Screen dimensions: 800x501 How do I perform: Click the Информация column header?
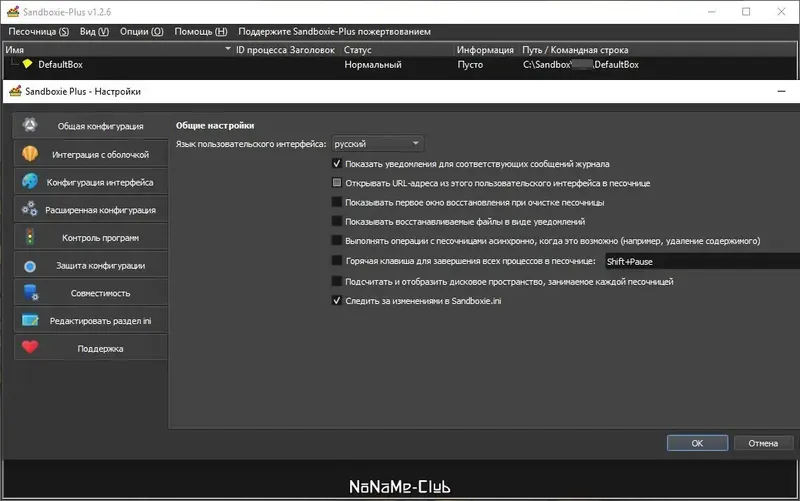click(x=485, y=49)
